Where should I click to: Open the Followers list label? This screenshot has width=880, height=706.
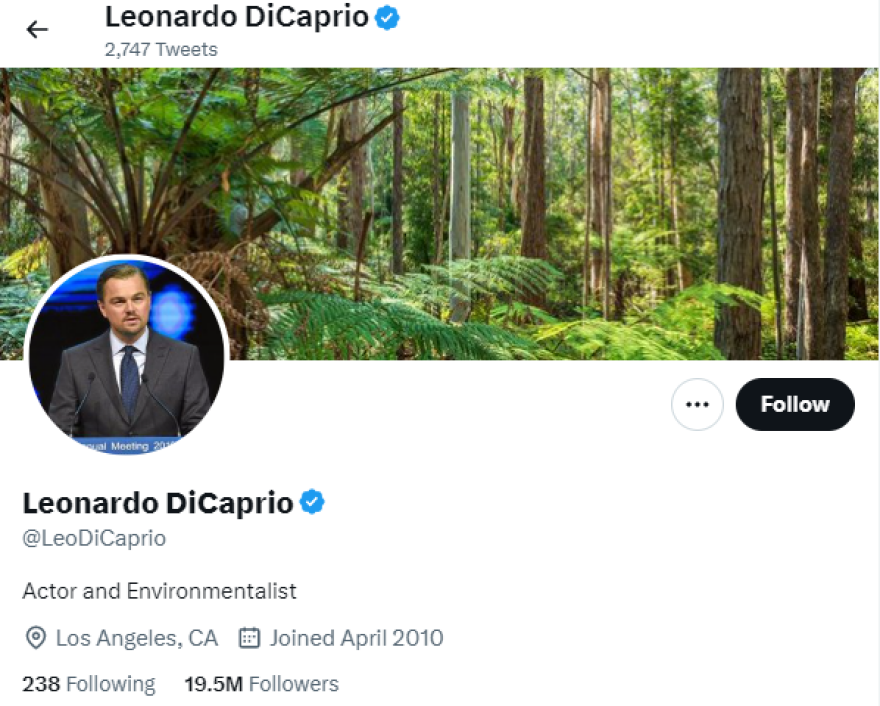(x=293, y=684)
